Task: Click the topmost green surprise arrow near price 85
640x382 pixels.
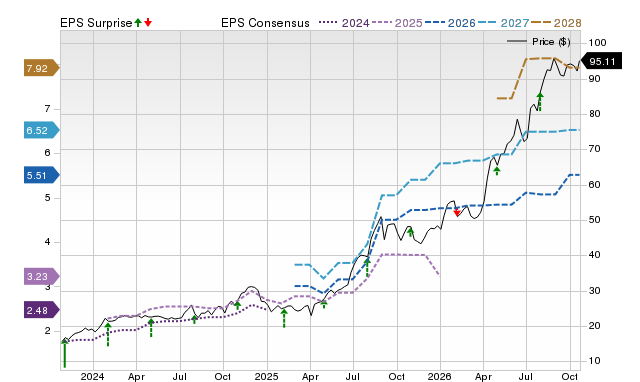Action: pos(540,101)
